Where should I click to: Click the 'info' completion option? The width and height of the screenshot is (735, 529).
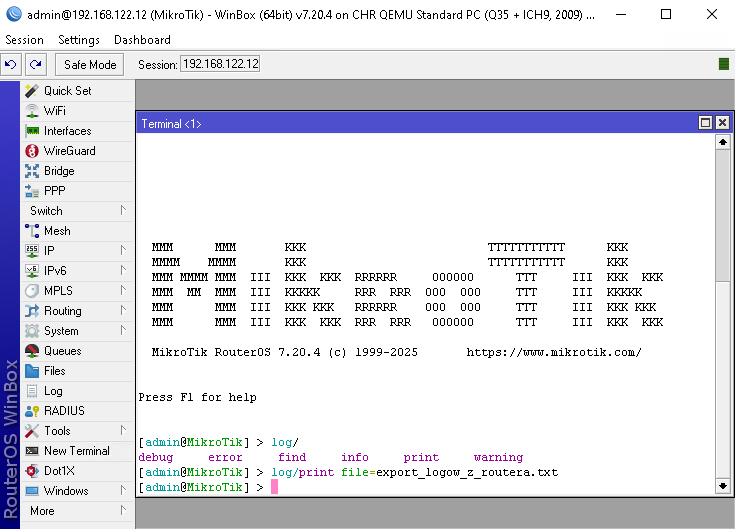(x=355, y=457)
